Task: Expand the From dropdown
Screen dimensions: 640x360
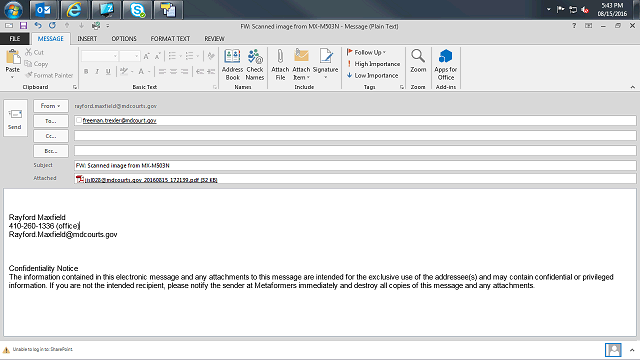Action: [x=51, y=106]
